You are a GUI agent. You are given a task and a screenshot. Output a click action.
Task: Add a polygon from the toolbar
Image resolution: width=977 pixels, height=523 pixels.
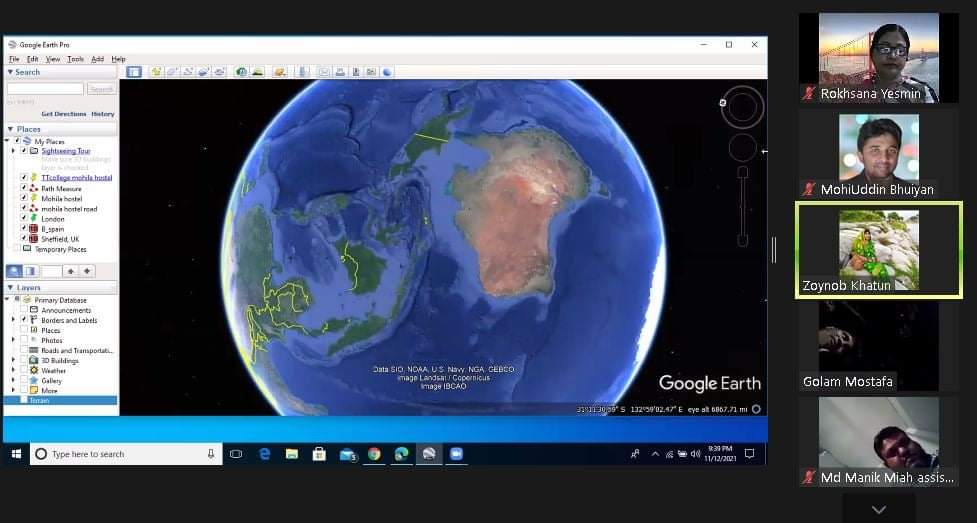pyautogui.click(x=172, y=72)
